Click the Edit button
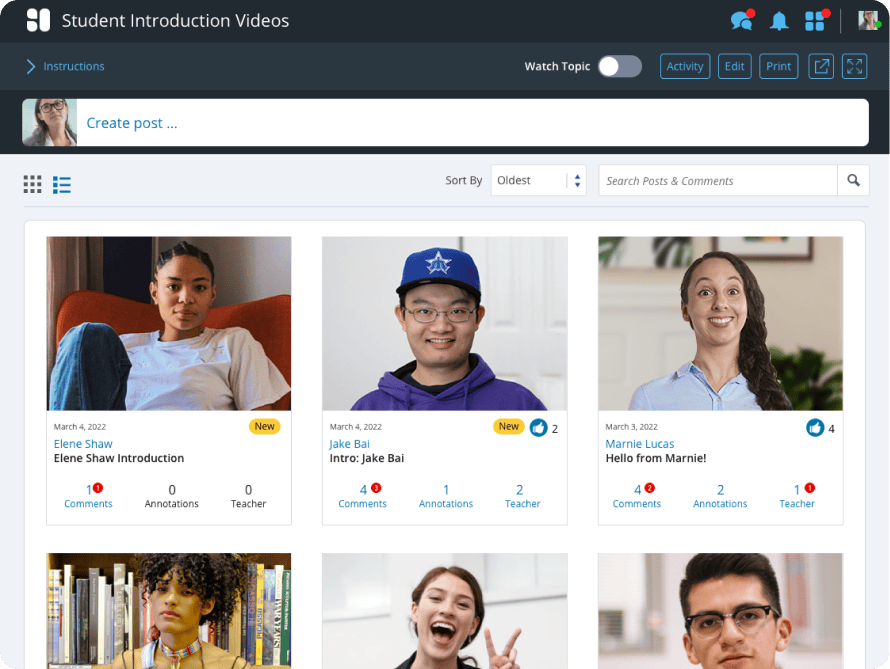This screenshot has height=669, width=890. 734,66
